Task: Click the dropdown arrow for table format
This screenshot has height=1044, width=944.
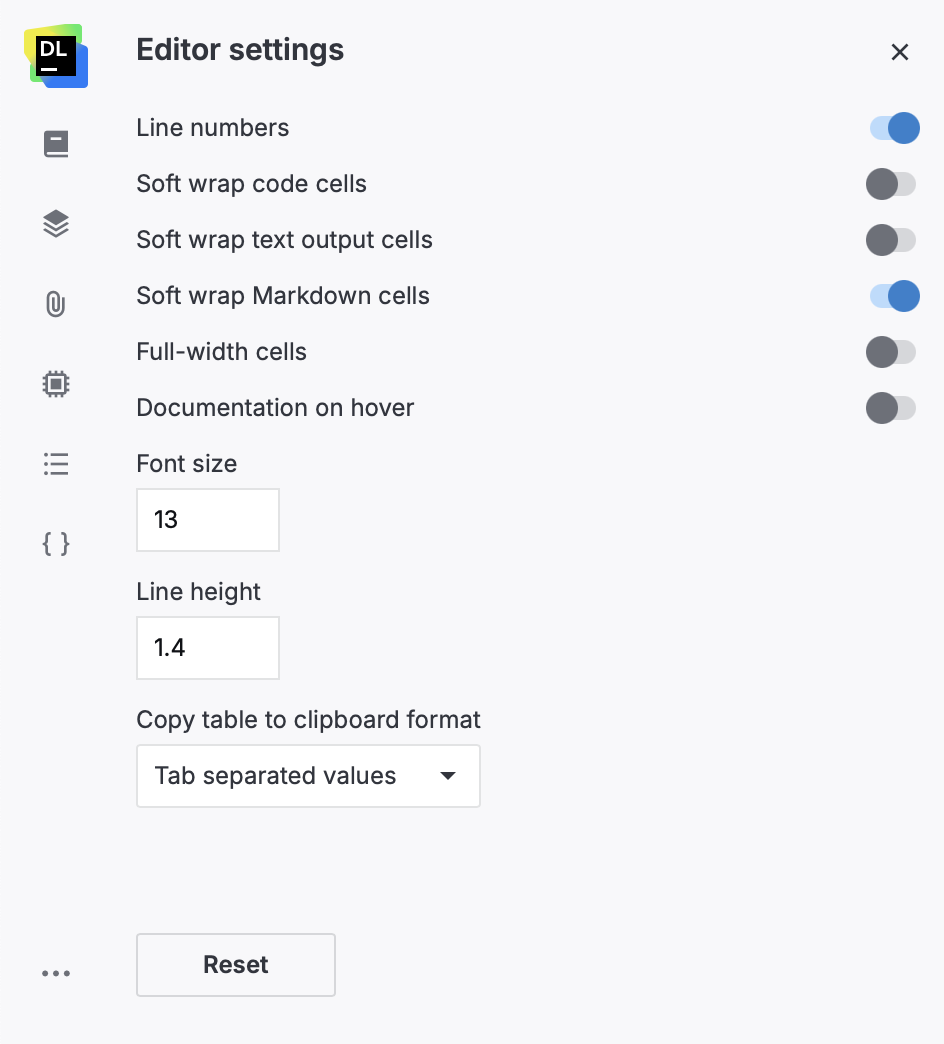Action: pyautogui.click(x=448, y=776)
